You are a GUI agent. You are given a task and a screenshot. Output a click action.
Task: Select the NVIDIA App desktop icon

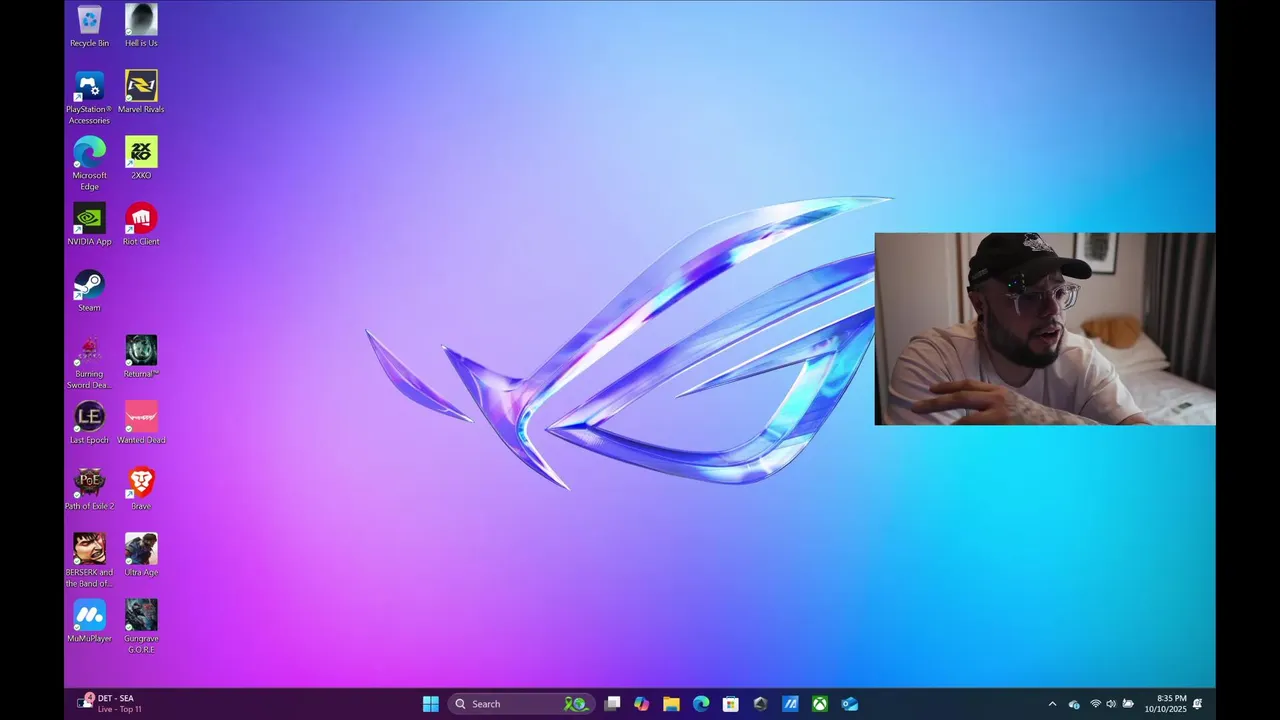tap(89, 224)
